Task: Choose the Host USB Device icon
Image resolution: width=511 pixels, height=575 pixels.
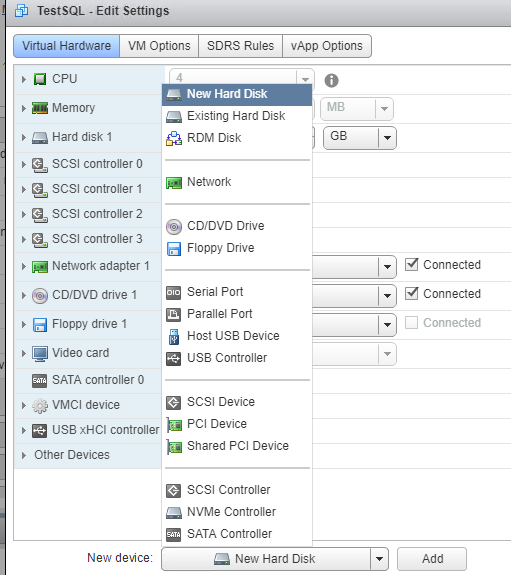Action: click(x=174, y=336)
